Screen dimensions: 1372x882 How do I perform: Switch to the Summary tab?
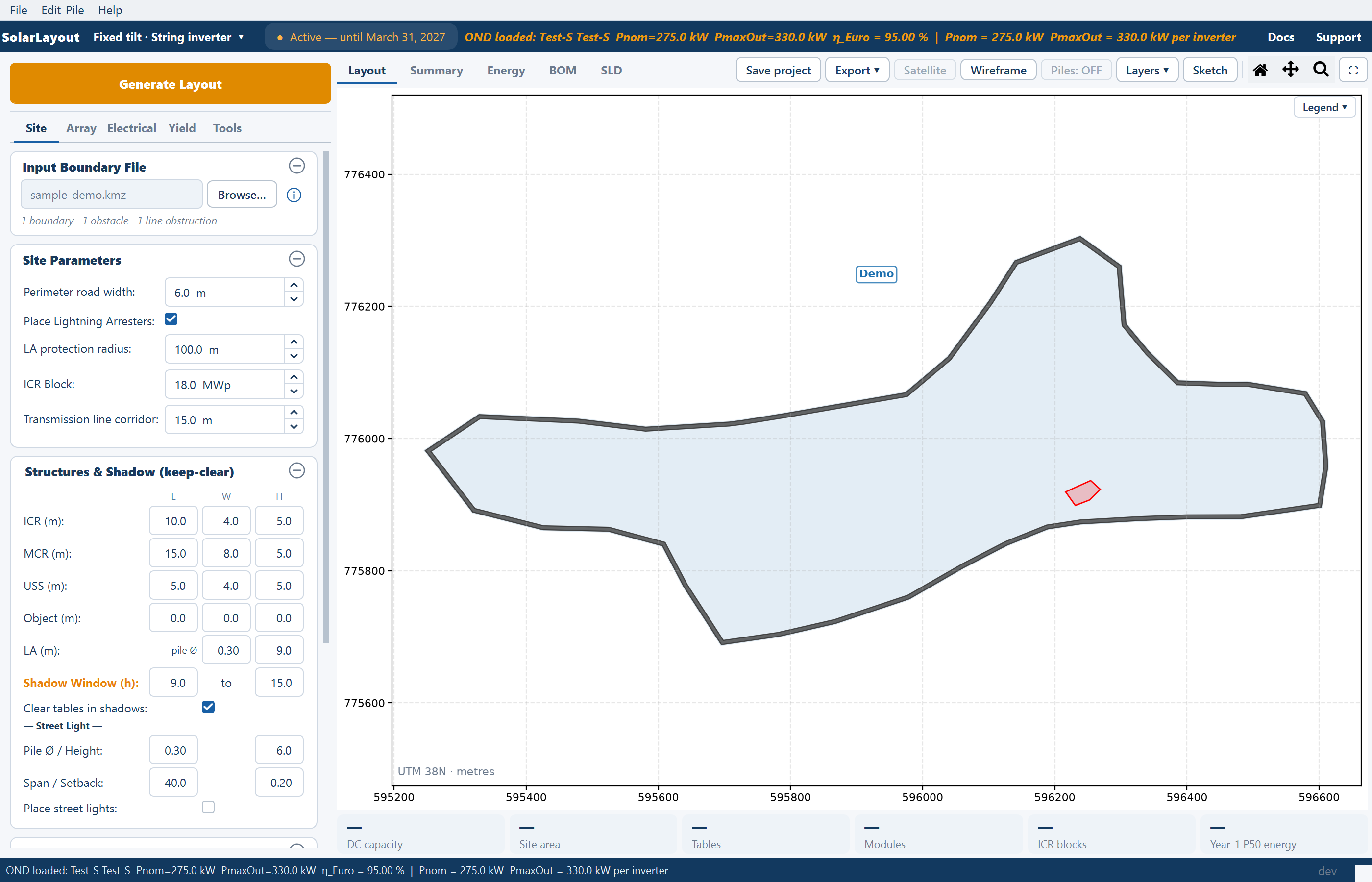click(436, 71)
